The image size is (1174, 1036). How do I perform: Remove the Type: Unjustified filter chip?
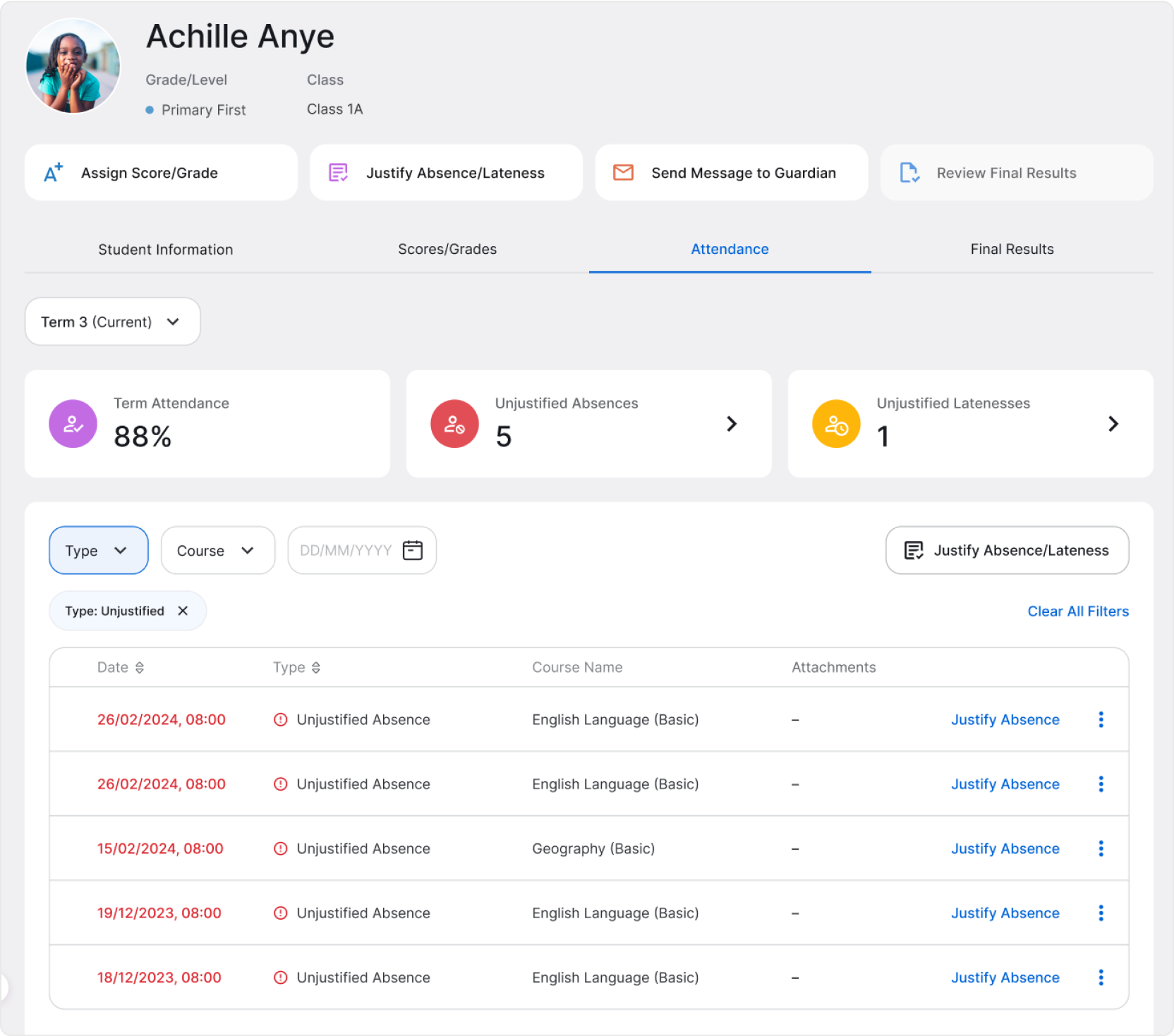[x=183, y=611]
